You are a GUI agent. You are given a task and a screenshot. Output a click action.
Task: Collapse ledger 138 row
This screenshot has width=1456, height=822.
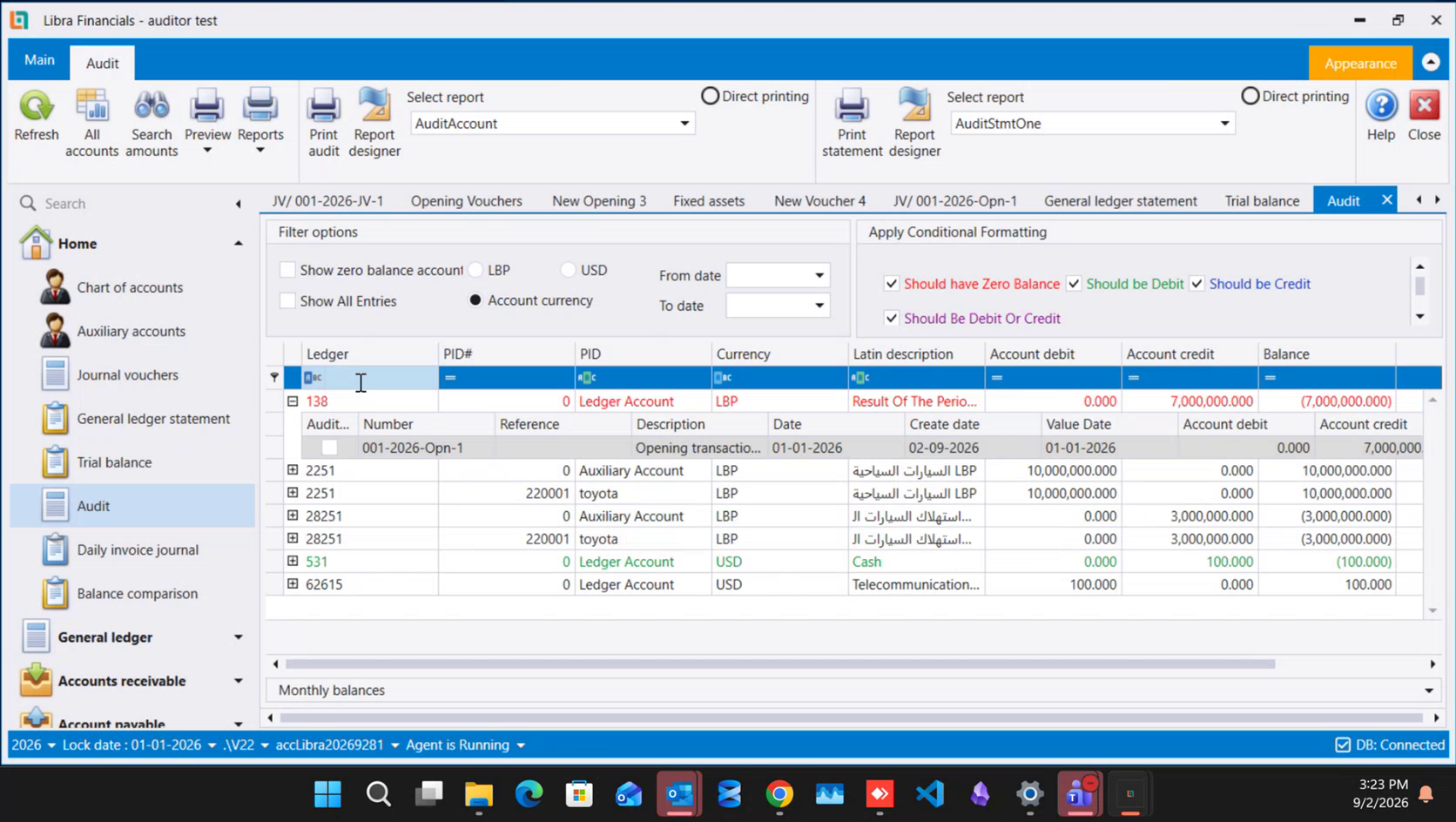click(293, 401)
